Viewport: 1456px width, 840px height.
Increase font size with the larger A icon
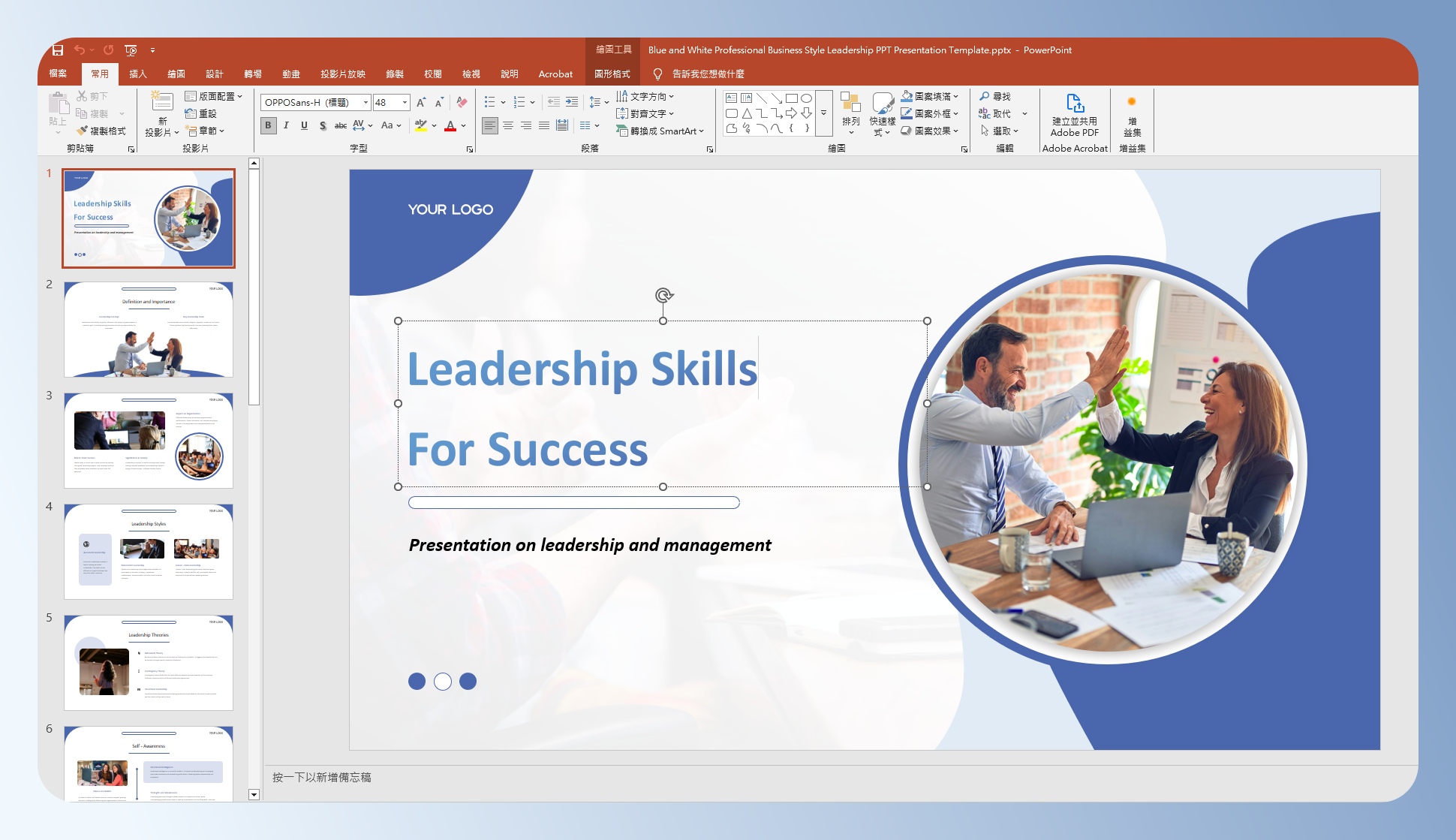tap(420, 102)
